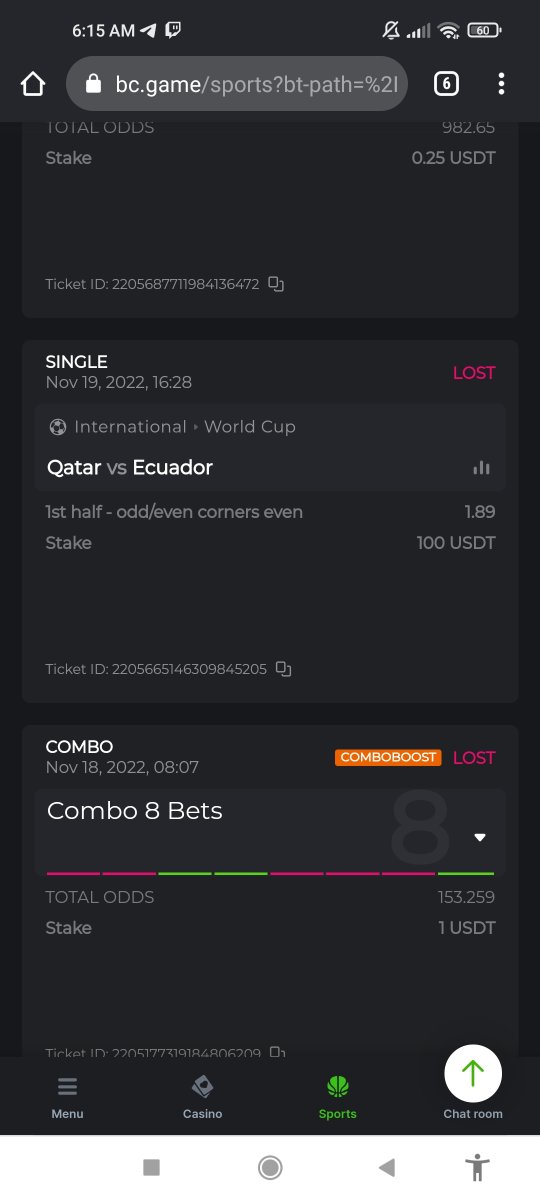Tap the Android accessibility button
Screen dimensions: 540x1200
click(x=478, y=1167)
